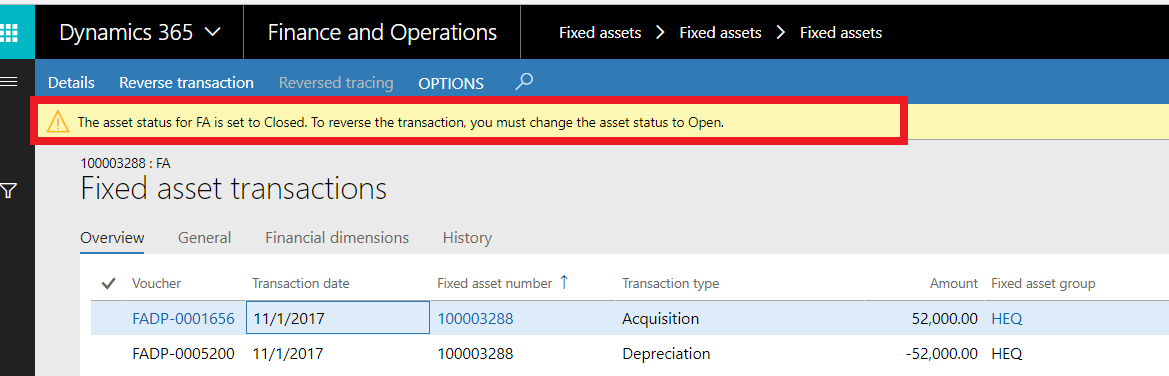Click Reverse transaction button
The width and height of the screenshot is (1169, 376).
tap(186, 83)
